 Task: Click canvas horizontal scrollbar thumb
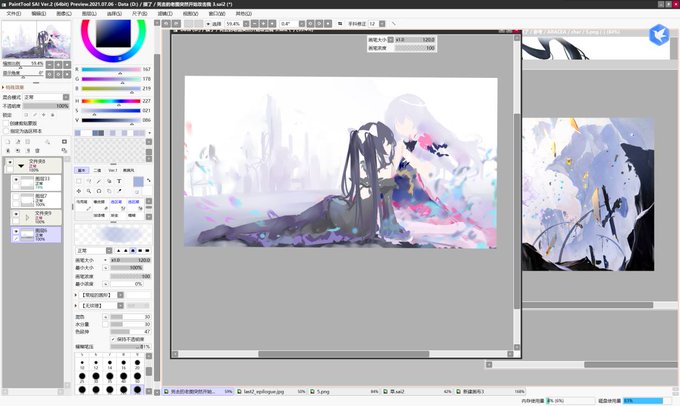coord(343,354)
